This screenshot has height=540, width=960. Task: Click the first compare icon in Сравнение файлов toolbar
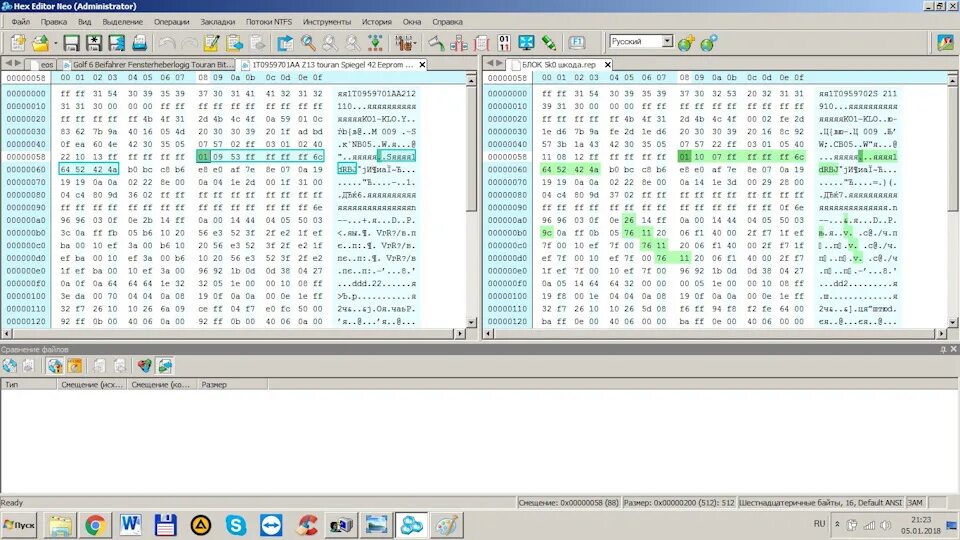[10, 366]
